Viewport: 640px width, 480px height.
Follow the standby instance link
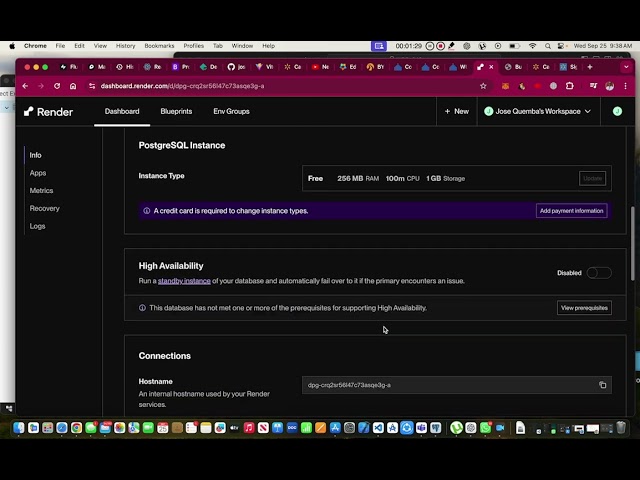pos(184,281)
